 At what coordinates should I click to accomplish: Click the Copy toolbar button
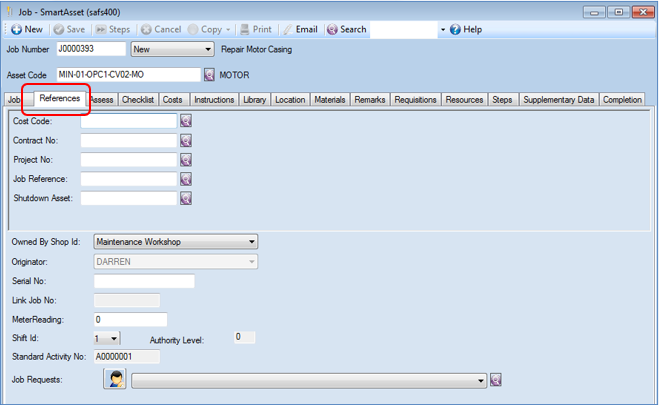206,29
